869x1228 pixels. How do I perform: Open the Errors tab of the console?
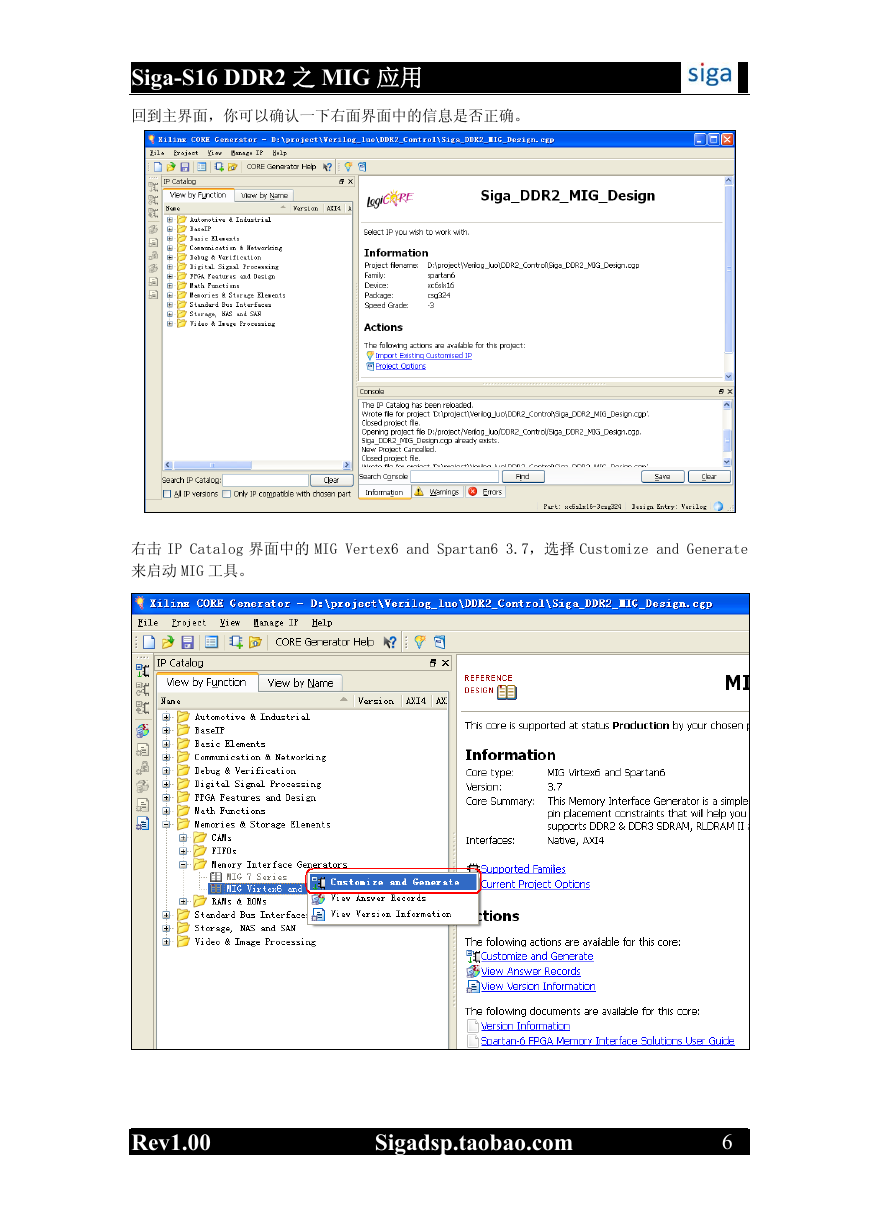486,492
